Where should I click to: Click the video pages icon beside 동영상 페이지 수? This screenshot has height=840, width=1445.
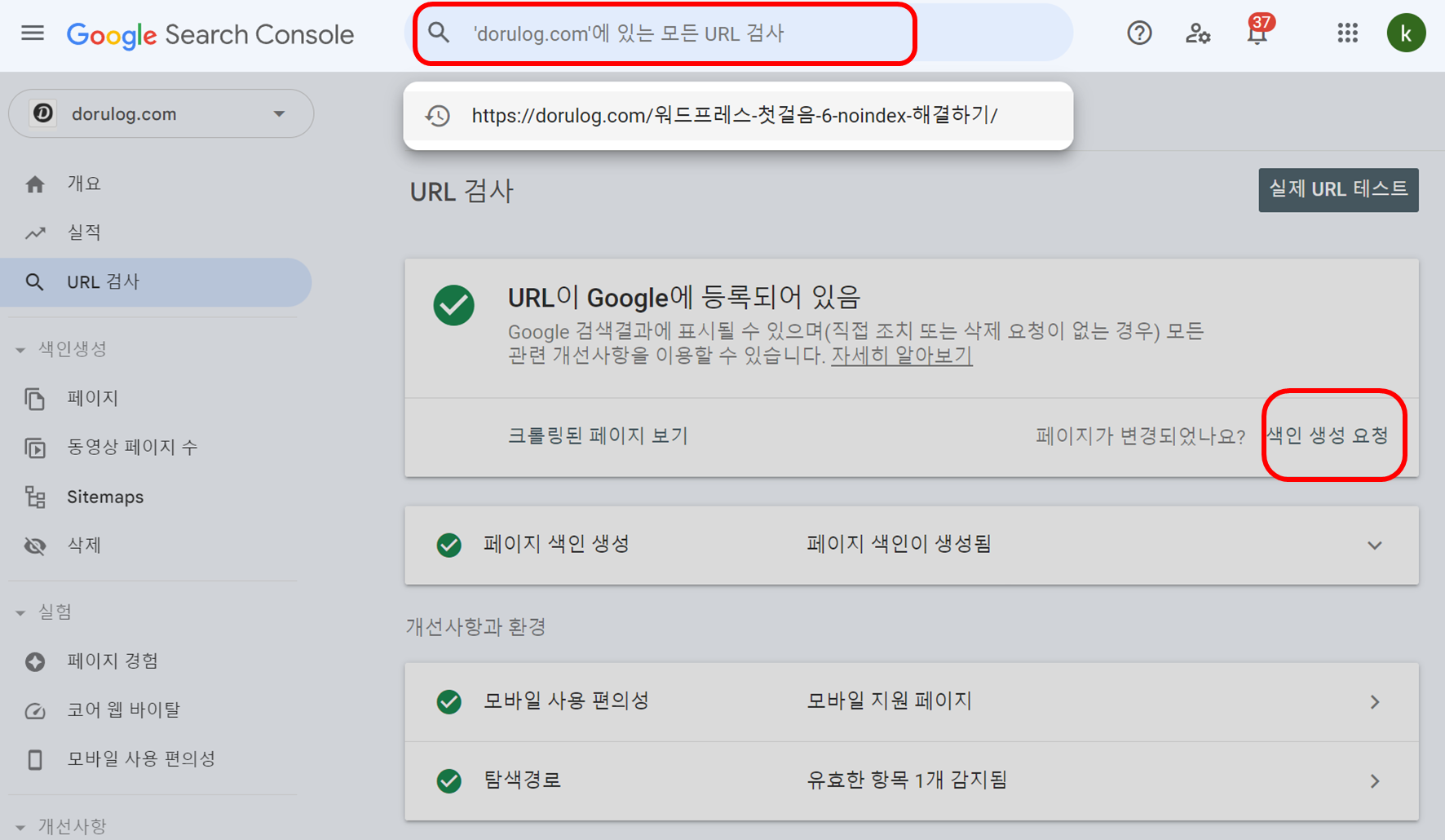[35, 448]
